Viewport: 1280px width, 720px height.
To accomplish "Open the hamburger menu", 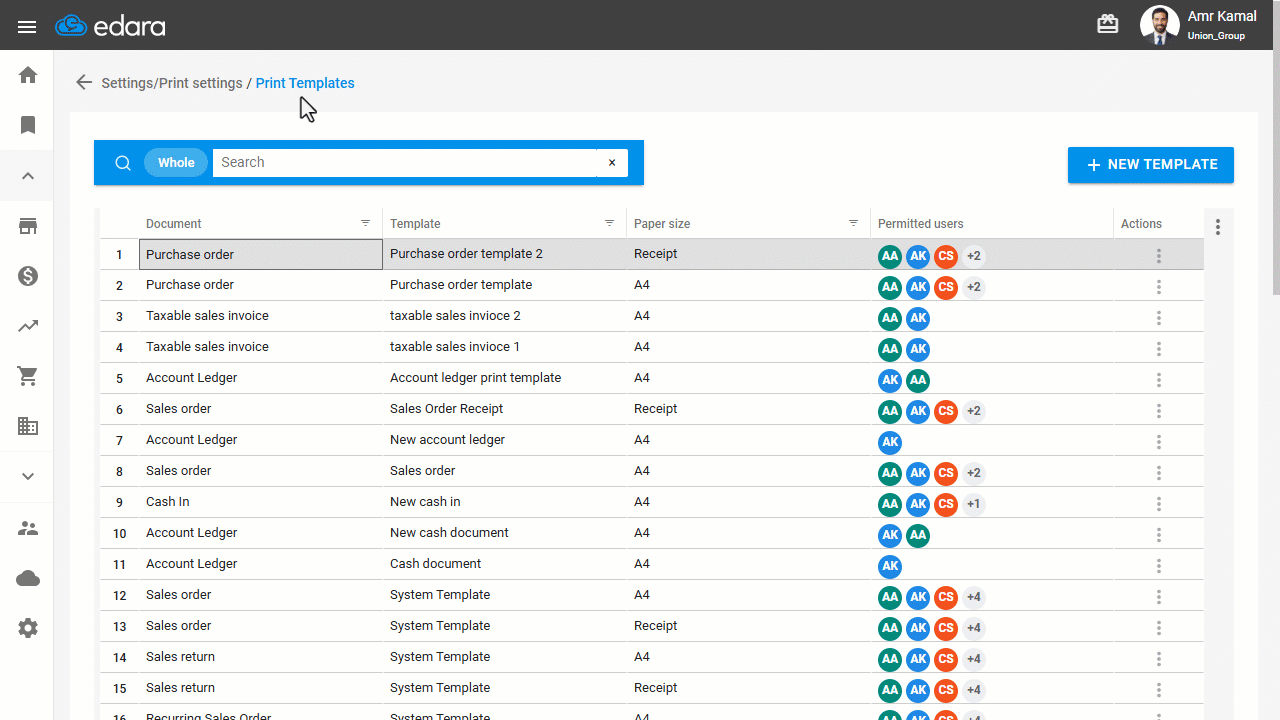I will 27,26.
